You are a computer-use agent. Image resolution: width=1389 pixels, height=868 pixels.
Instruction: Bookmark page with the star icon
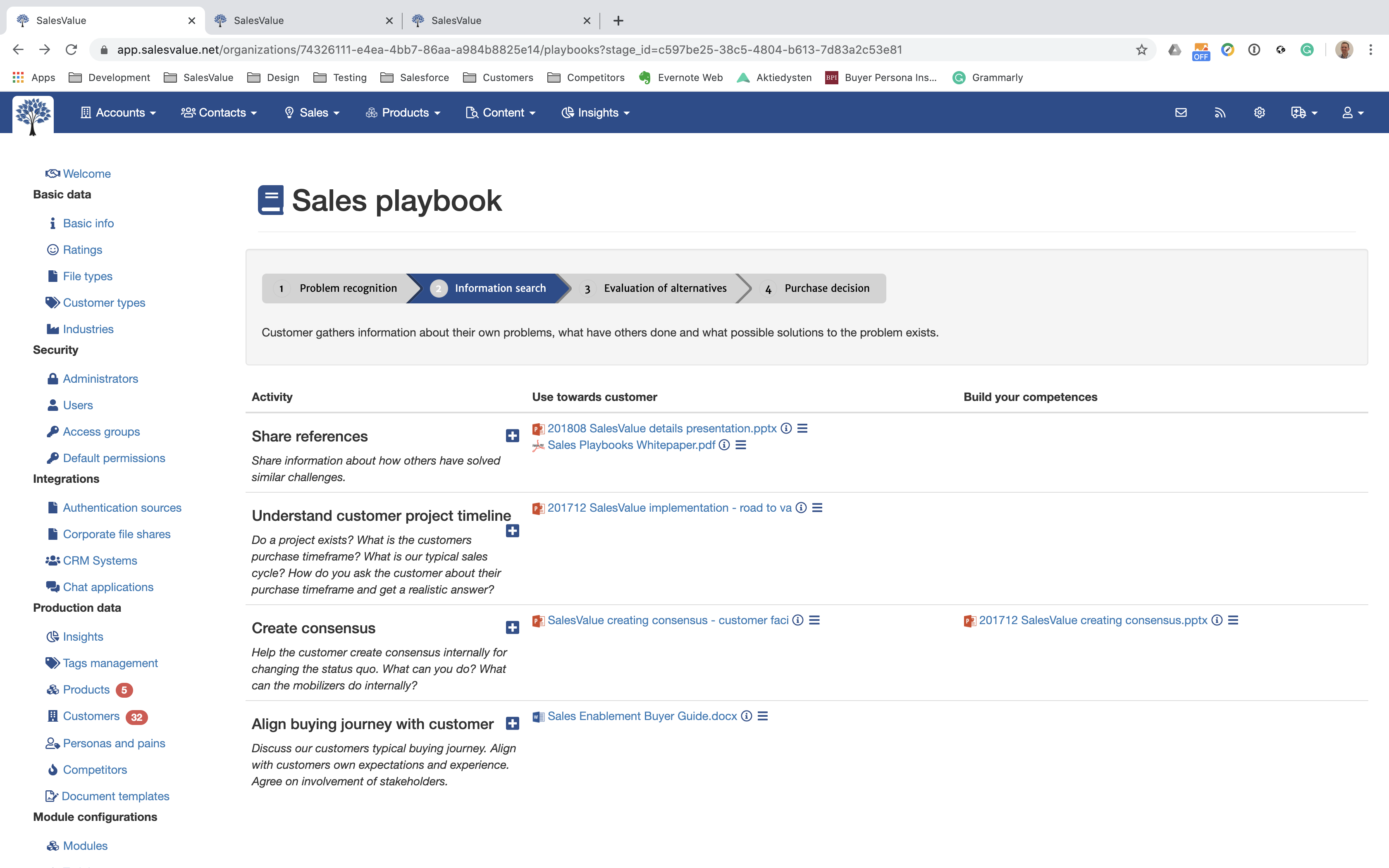coord(1141,50)
